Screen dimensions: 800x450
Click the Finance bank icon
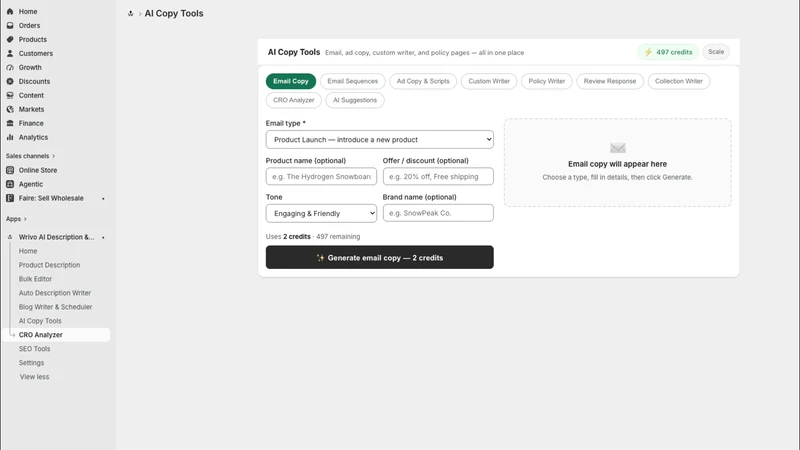(x=10, y=123)
